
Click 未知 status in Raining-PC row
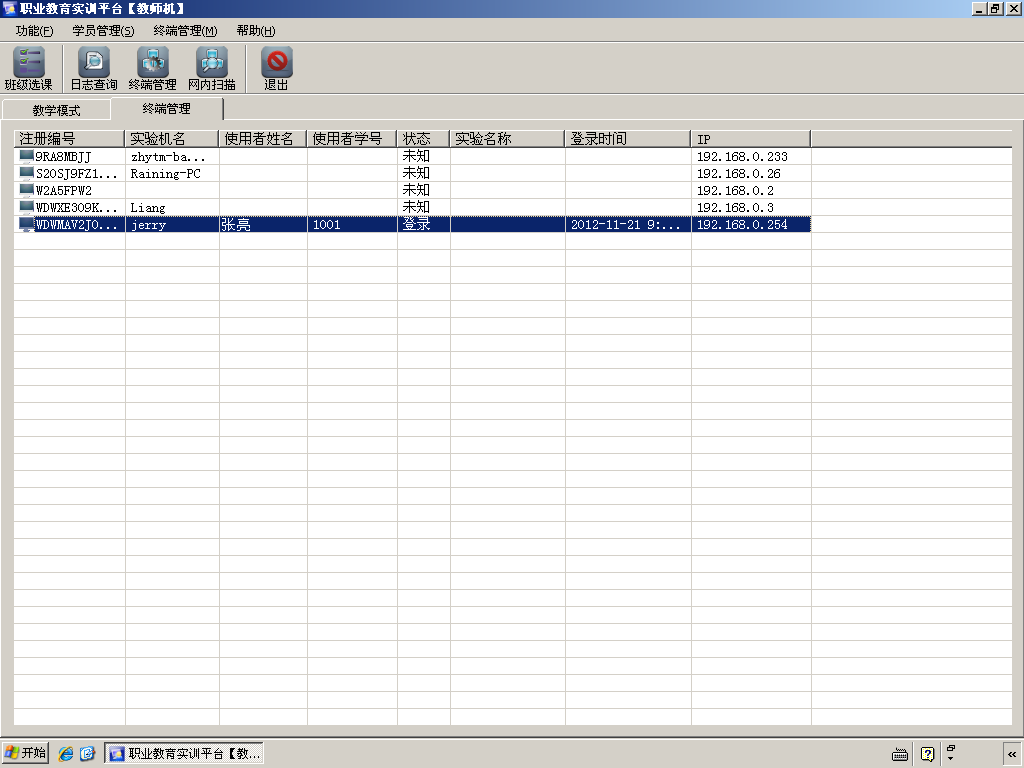416,173
